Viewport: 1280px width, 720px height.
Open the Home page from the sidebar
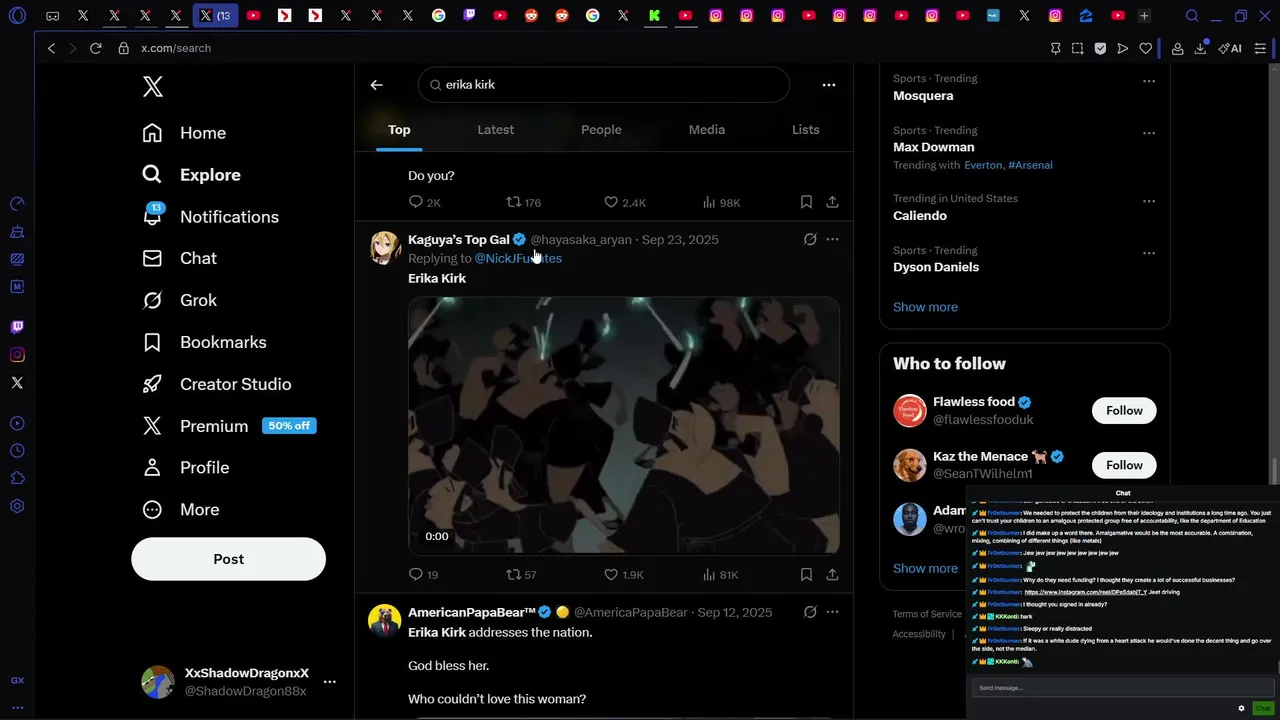184,133
